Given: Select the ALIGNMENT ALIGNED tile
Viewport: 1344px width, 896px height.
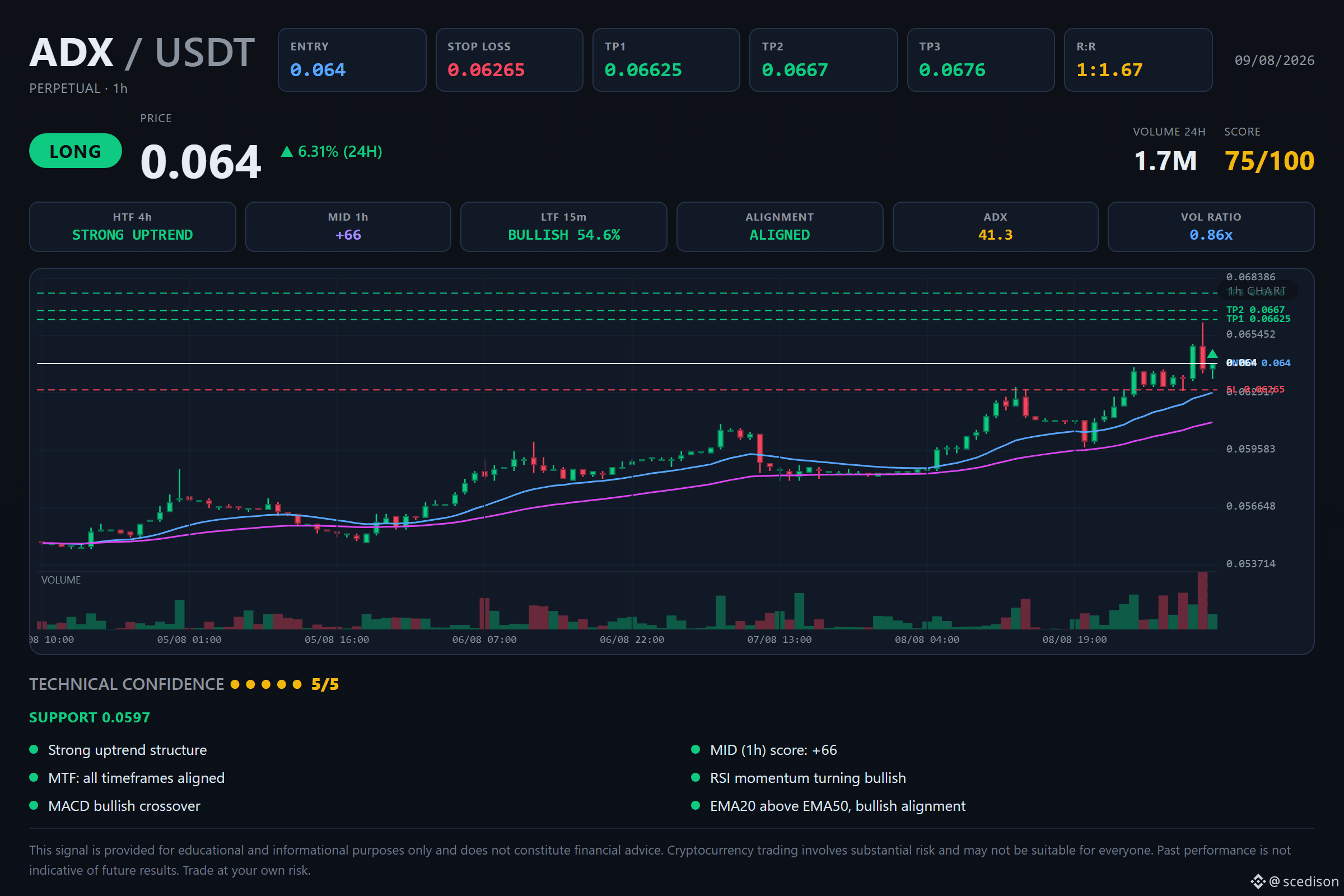Looking at the screenshot, I should (x=780, y=227).
